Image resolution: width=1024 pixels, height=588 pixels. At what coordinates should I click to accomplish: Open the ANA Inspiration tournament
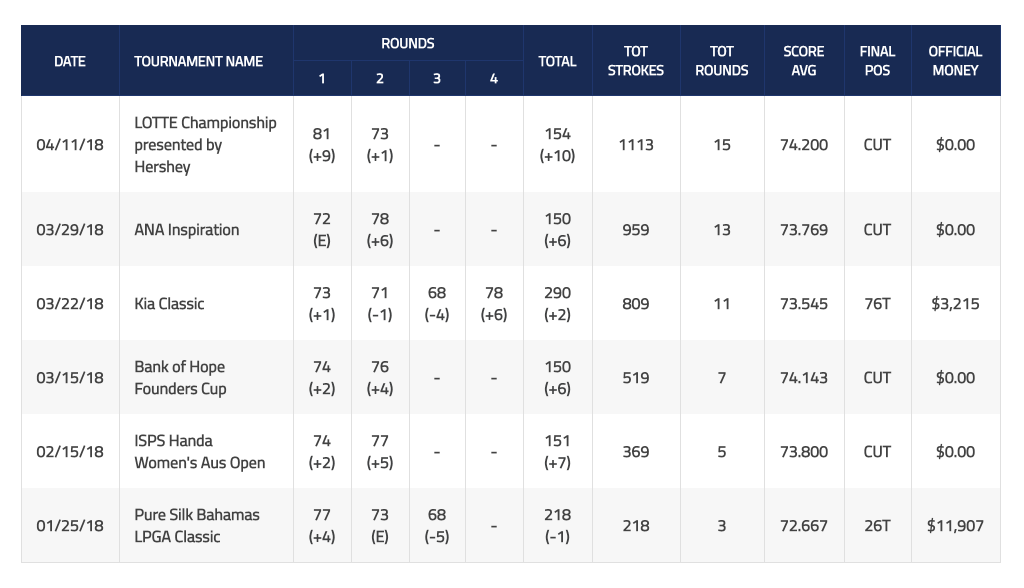point(187,230)
